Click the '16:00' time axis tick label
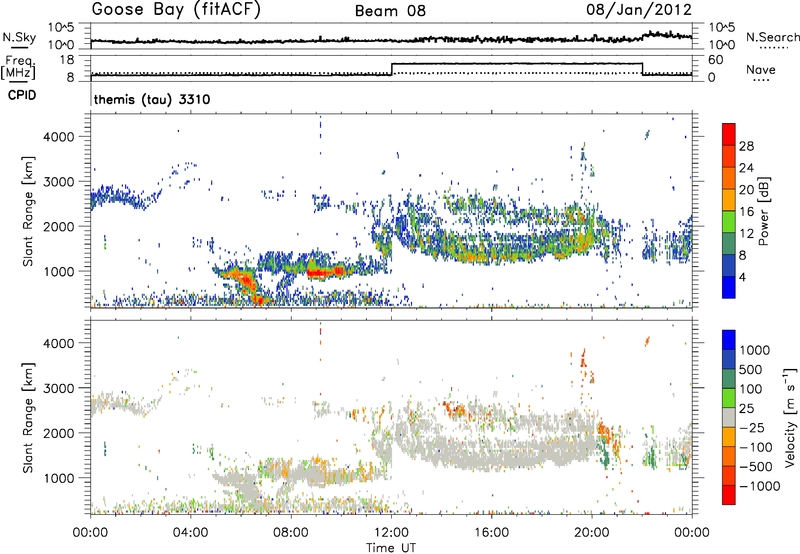This screenshot has height=554, width=800. (491, 533)
